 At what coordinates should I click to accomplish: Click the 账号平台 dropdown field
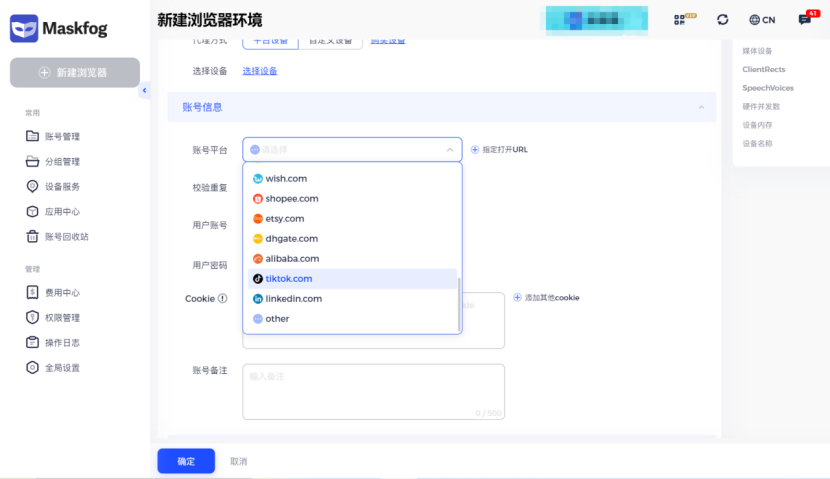(x=352, y=150)
